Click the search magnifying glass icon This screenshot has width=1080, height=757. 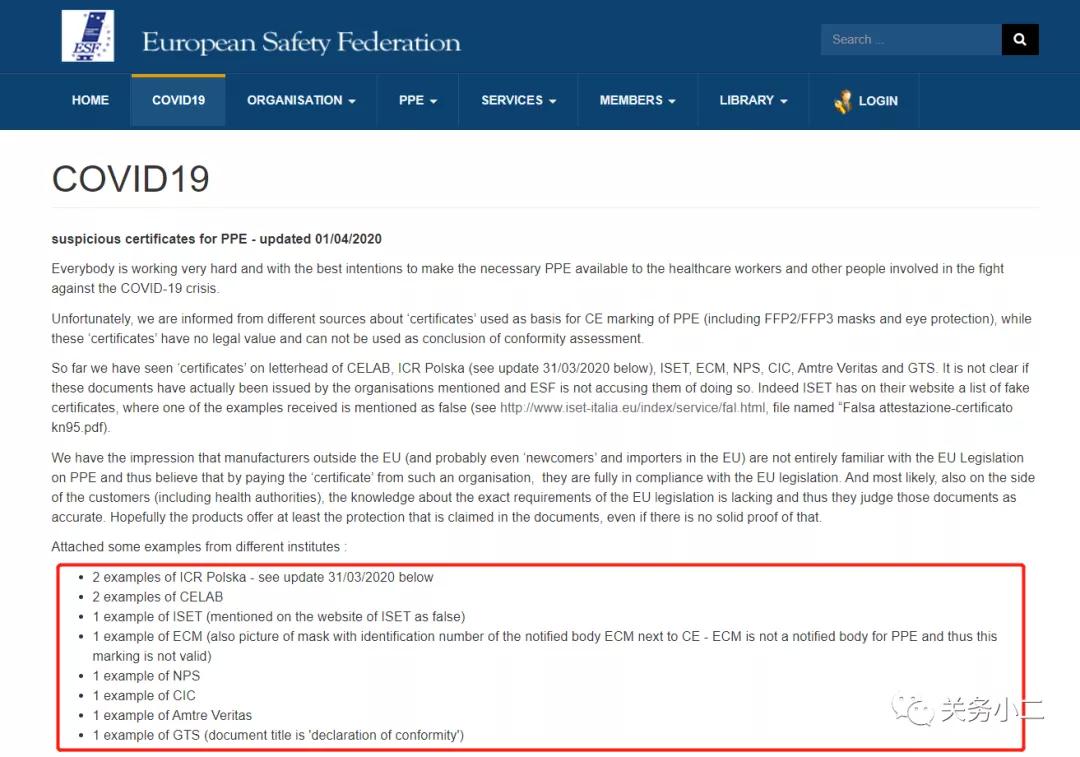point(1019,39)
